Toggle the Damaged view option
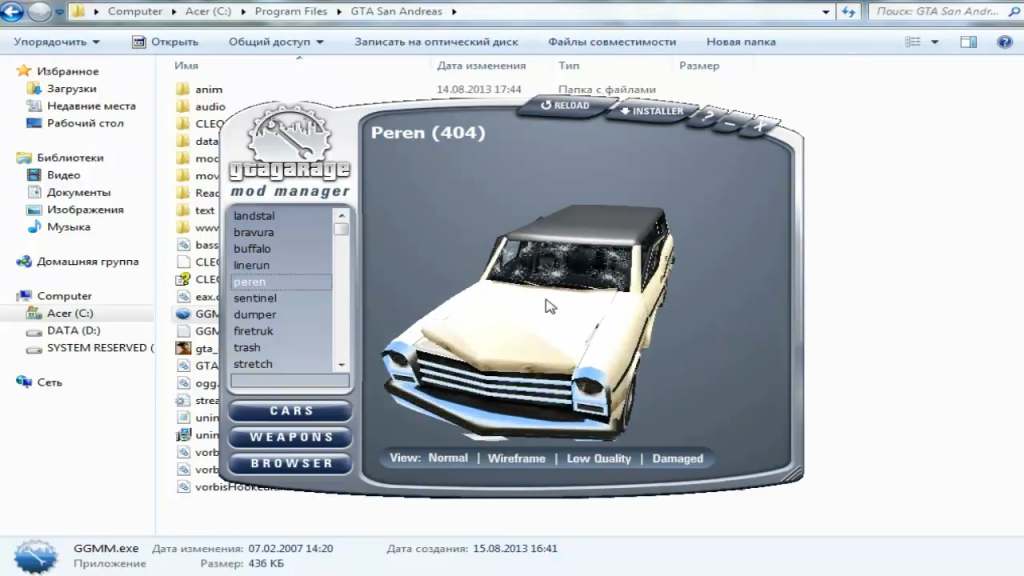 pos(678,458)
